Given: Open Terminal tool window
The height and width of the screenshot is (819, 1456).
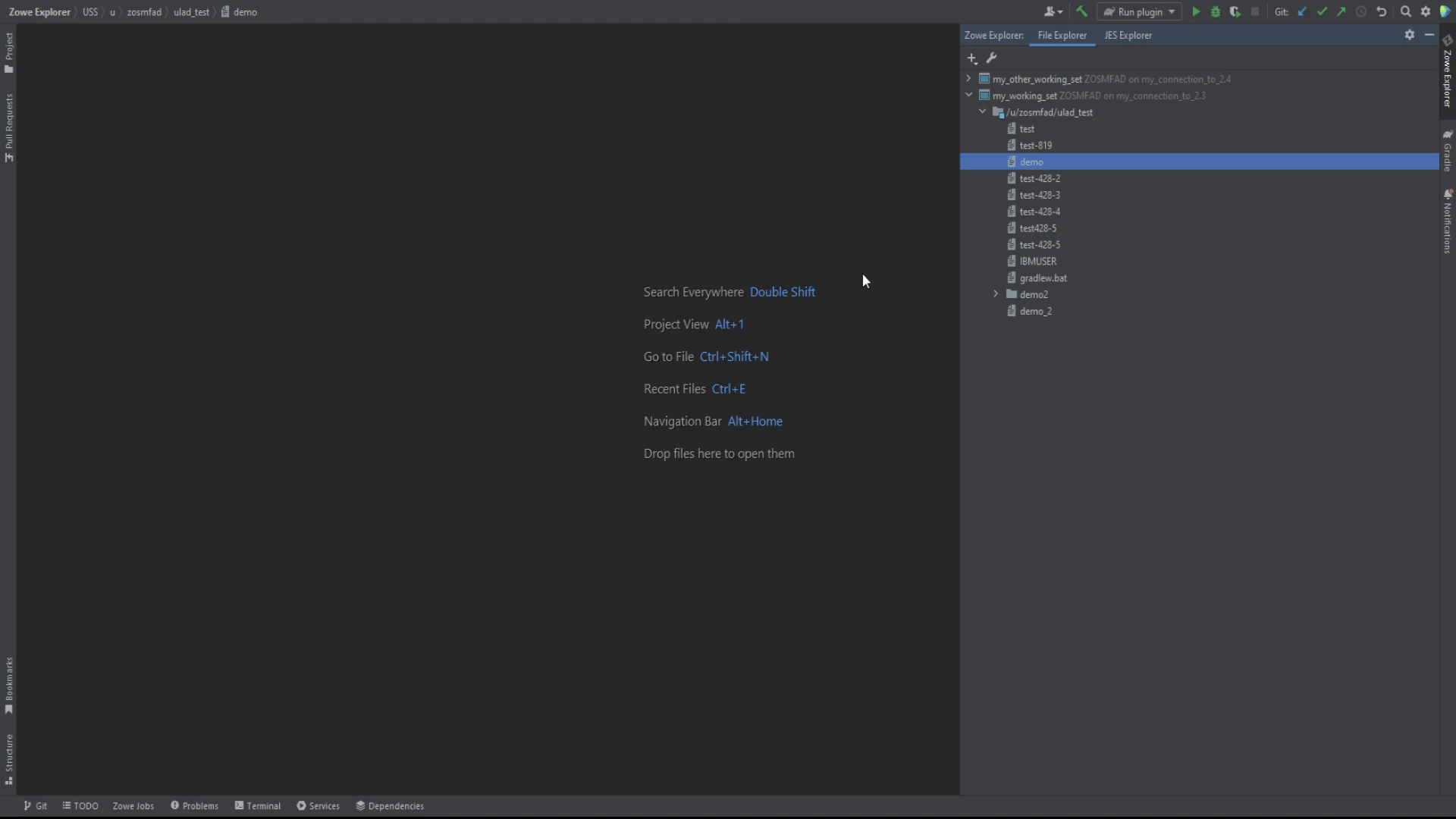Looking at the screenshot, I should point(258,806).
